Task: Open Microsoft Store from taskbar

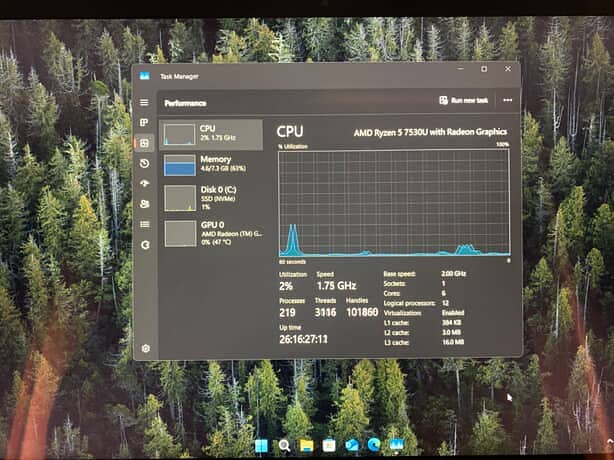Action: point(329,446)
